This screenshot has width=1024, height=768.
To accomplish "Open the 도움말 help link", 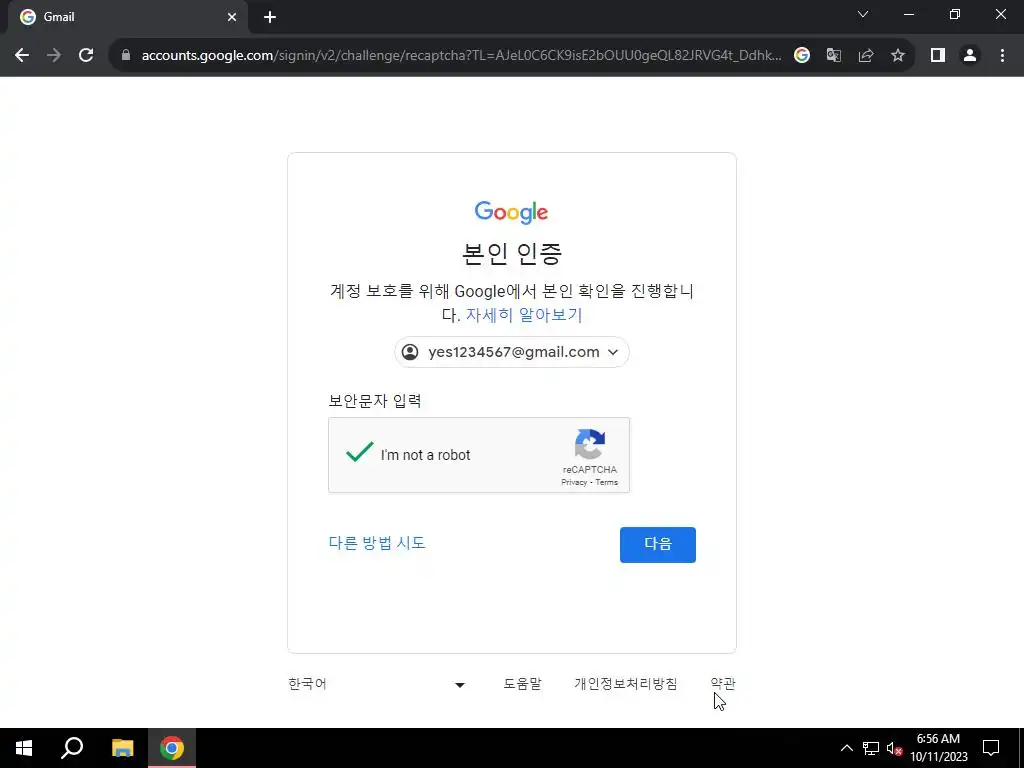I will tap(522, 684).
